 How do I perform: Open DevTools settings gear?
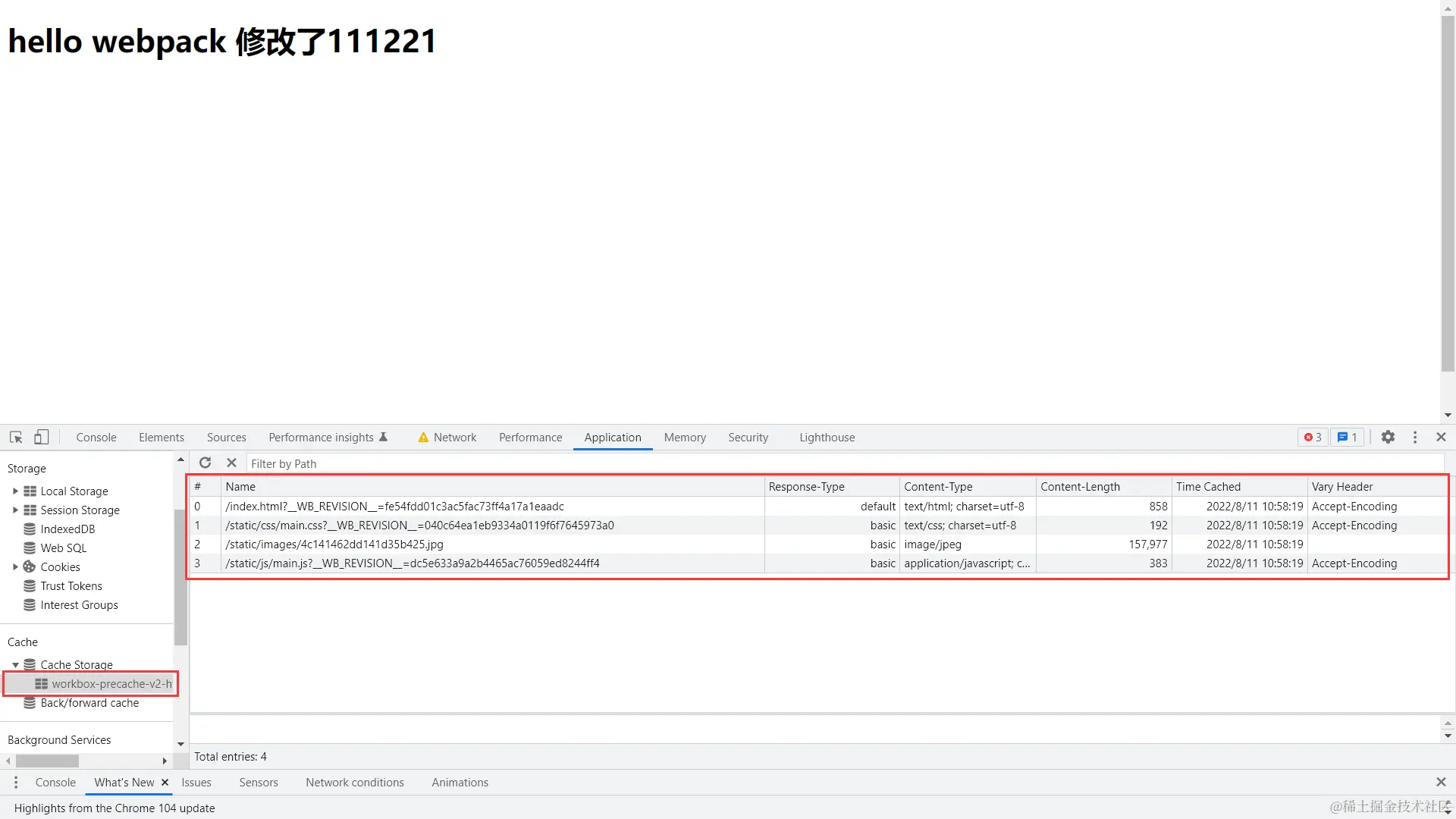(1388, 438)
